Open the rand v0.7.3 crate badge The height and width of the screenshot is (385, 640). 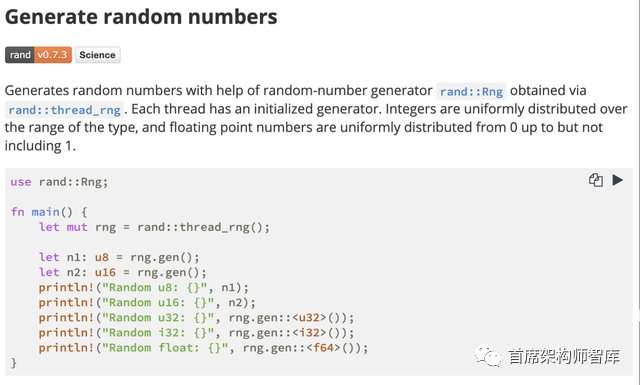point(38,55)
